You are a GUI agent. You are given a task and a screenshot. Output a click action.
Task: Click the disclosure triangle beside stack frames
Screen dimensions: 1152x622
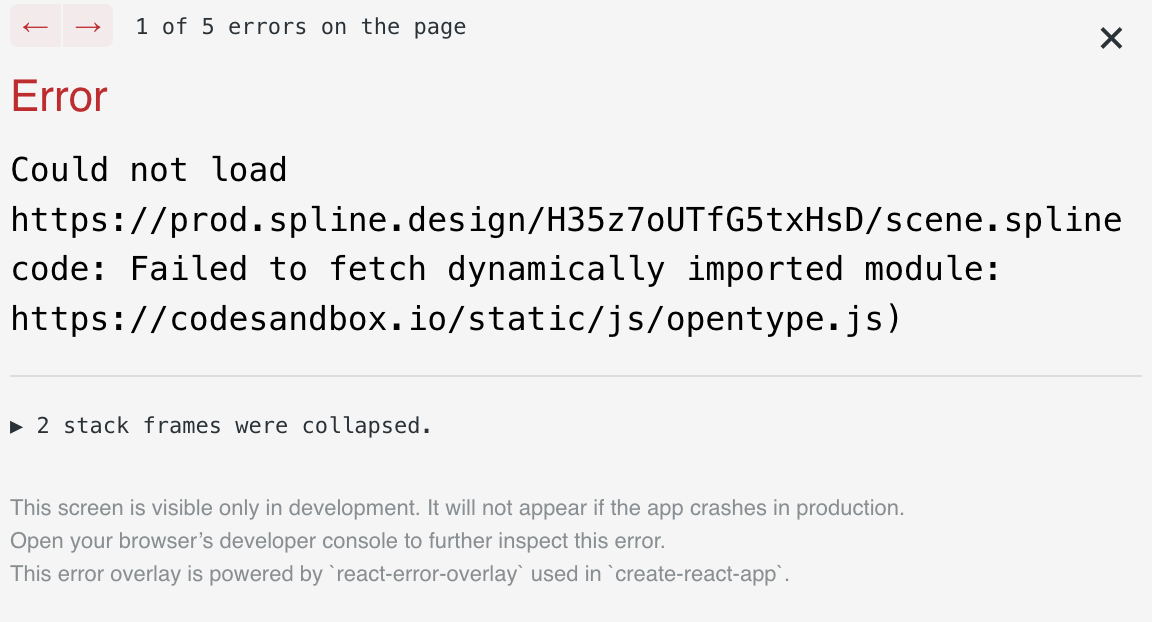16,426
